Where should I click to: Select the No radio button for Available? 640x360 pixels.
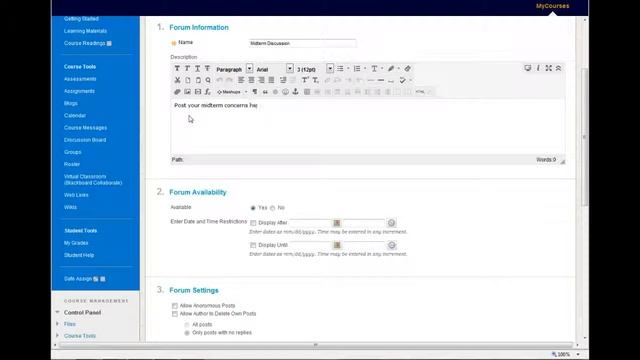272,208
